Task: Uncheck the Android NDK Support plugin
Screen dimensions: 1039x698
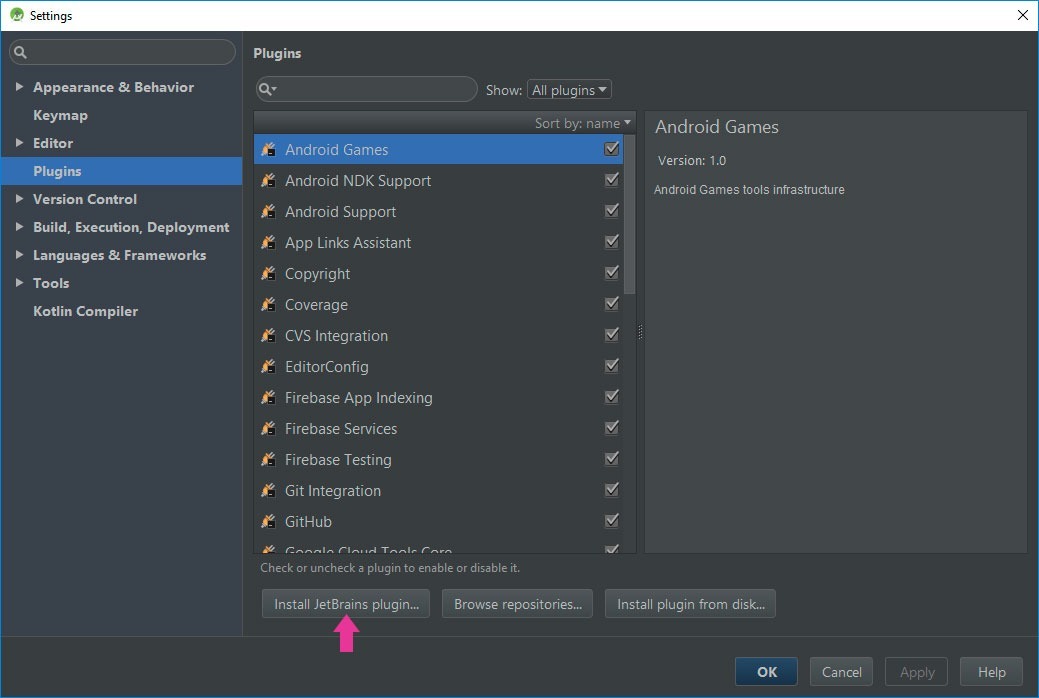Action: (x=612, y=180)
